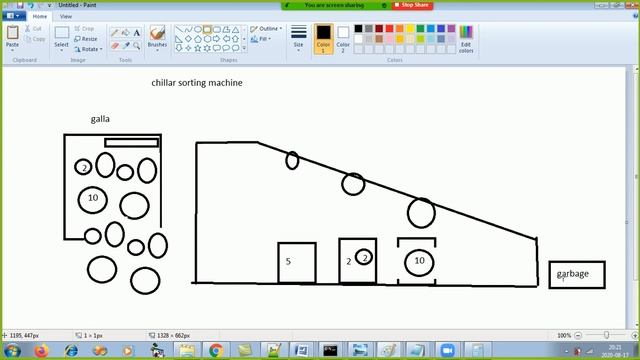640x360 pixels.
Task: Switch to the Home ribbon tab
Action: (40, 16)
